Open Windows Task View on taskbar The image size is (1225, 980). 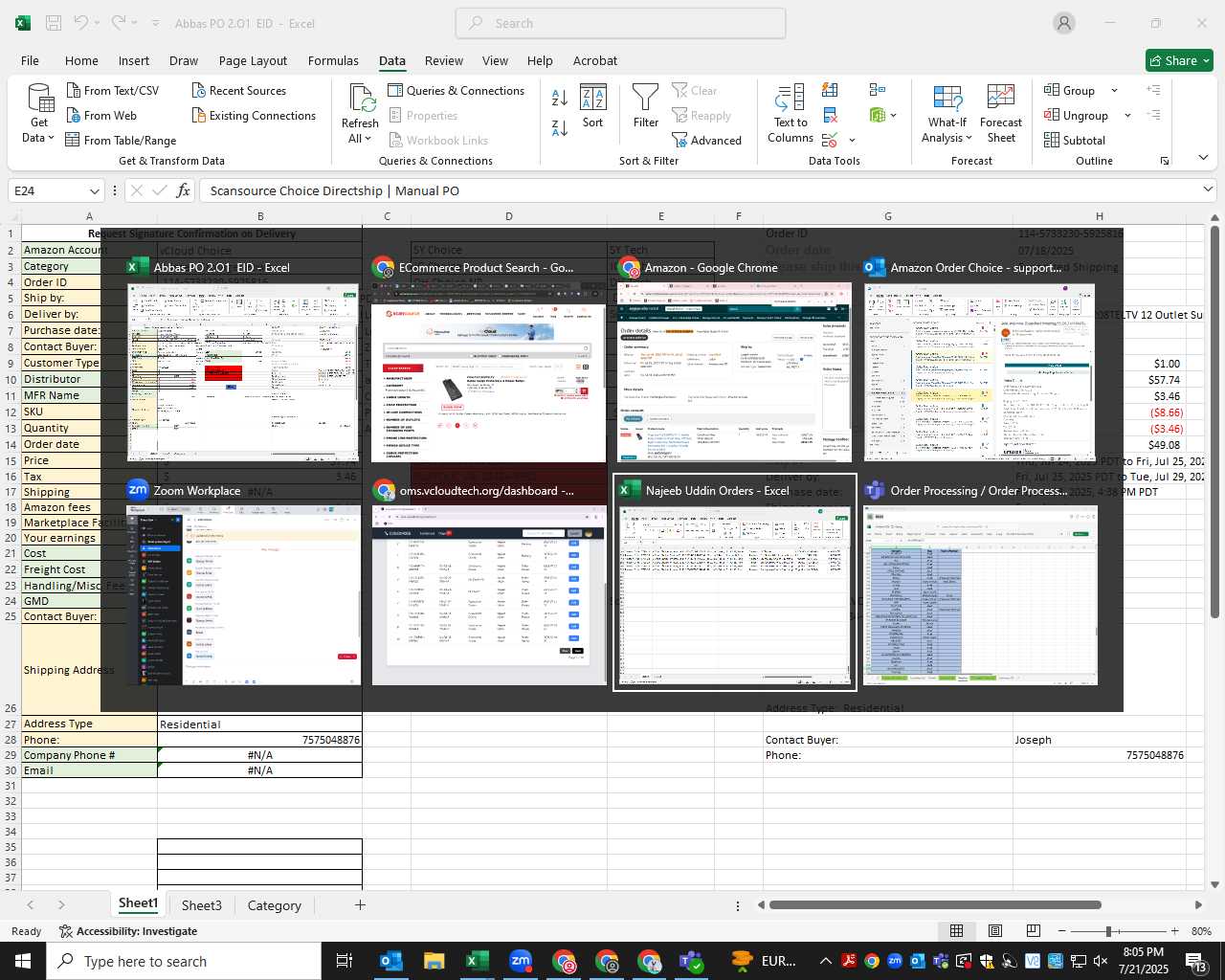[345, 961]
